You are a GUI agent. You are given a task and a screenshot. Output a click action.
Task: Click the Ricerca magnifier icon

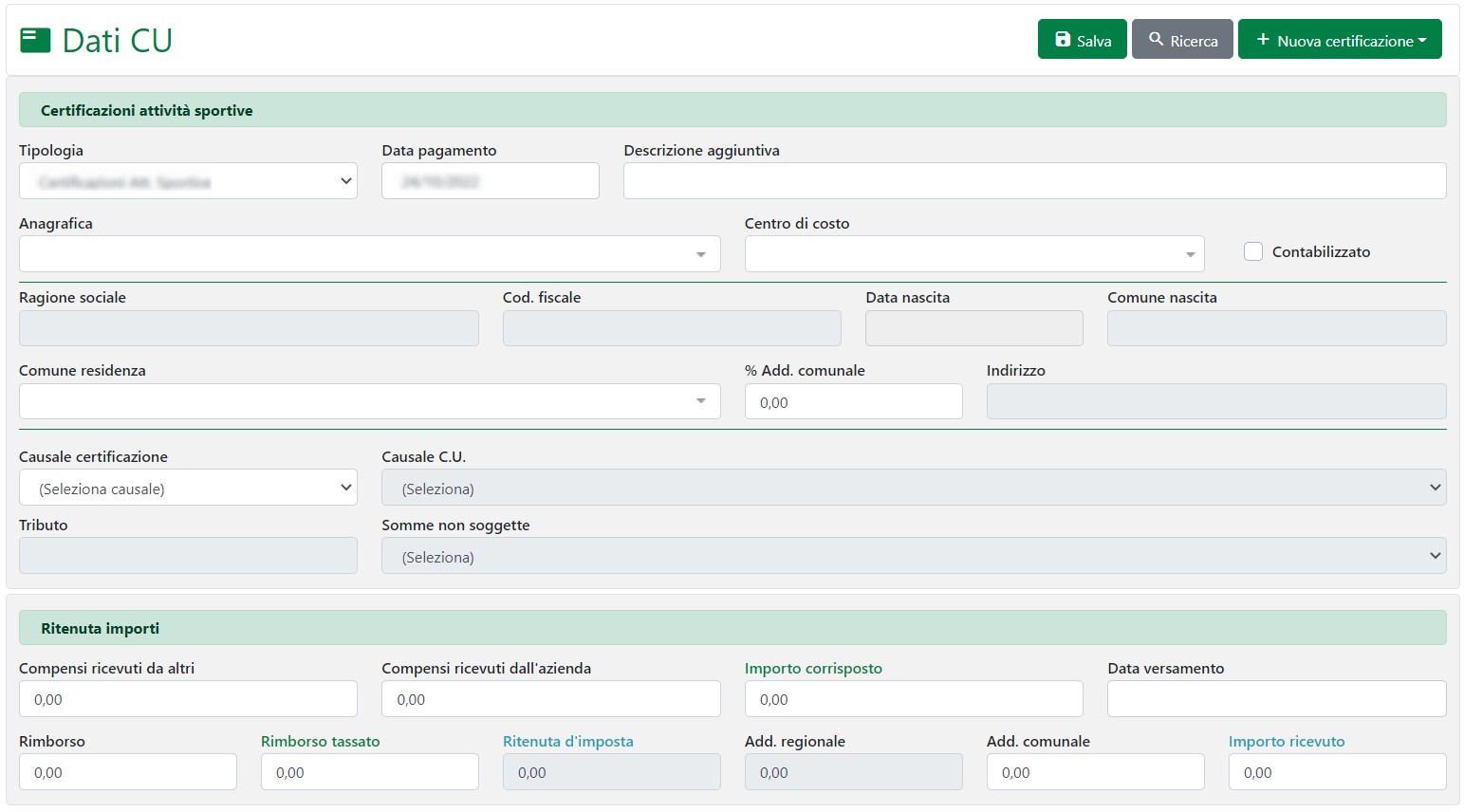coord(1156,40)
